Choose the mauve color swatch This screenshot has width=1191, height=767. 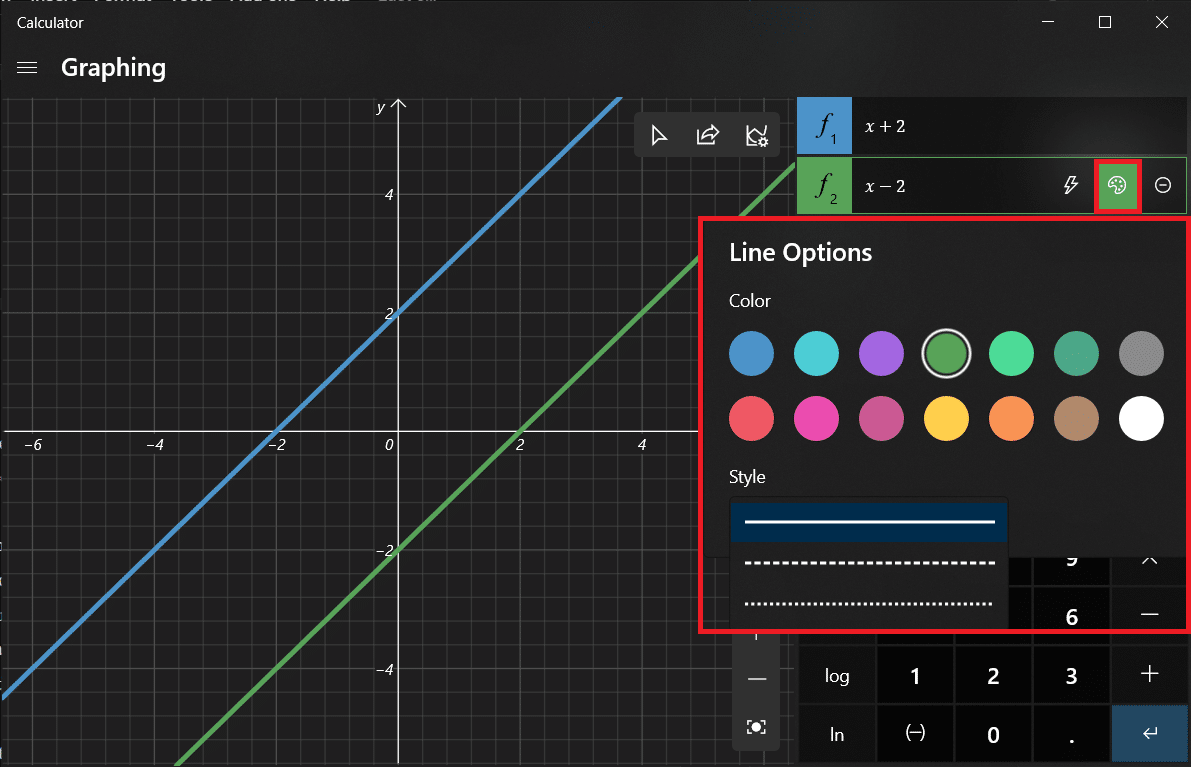tap(881, 418)
